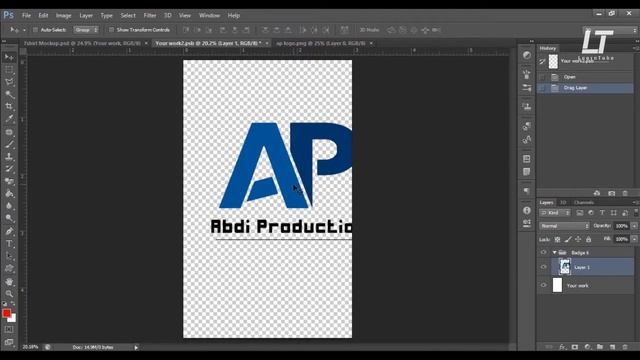This screenshot has width=640, height=360.
Task: Open the History panel flyout menu
Action: (635, 48)
